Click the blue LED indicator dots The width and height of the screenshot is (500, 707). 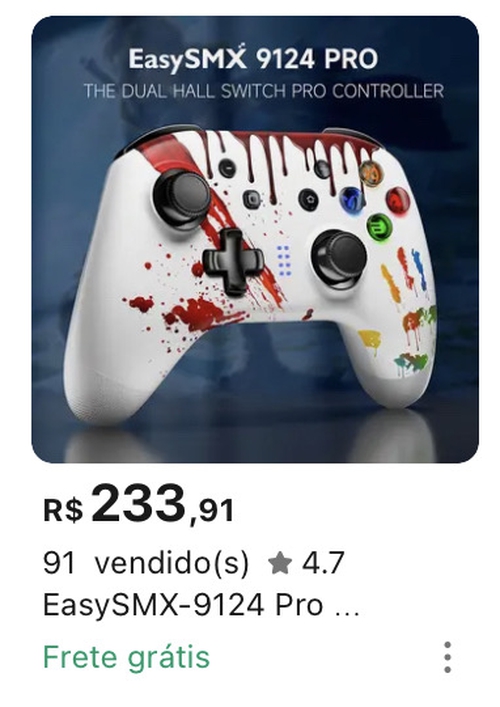pos(283,261)
